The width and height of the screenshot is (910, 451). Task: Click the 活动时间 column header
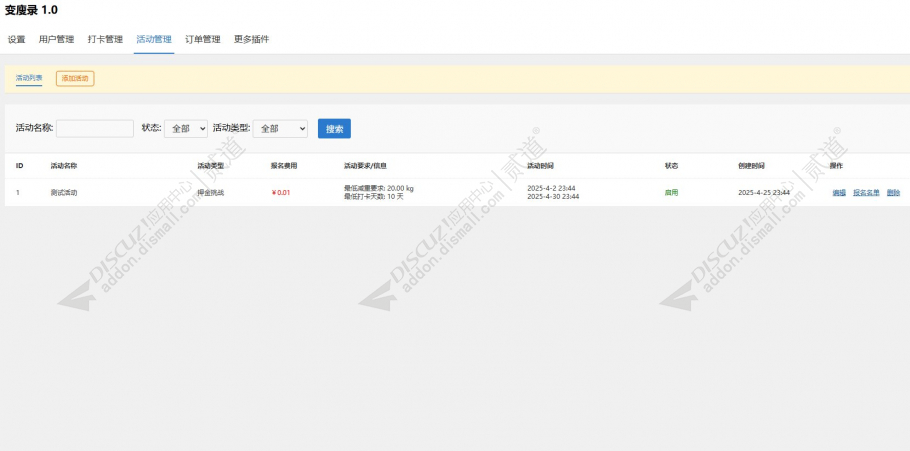540,166
